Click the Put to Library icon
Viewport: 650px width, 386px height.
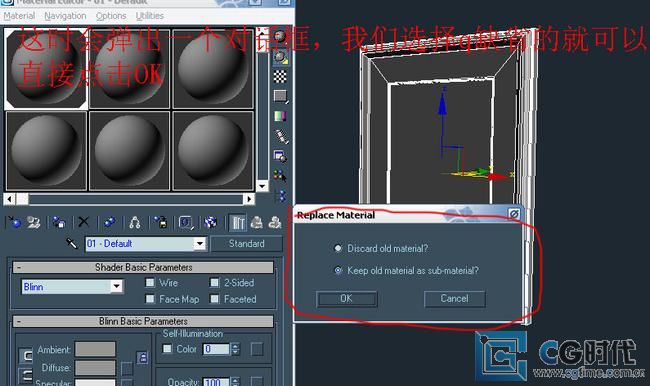pos(161,223)
